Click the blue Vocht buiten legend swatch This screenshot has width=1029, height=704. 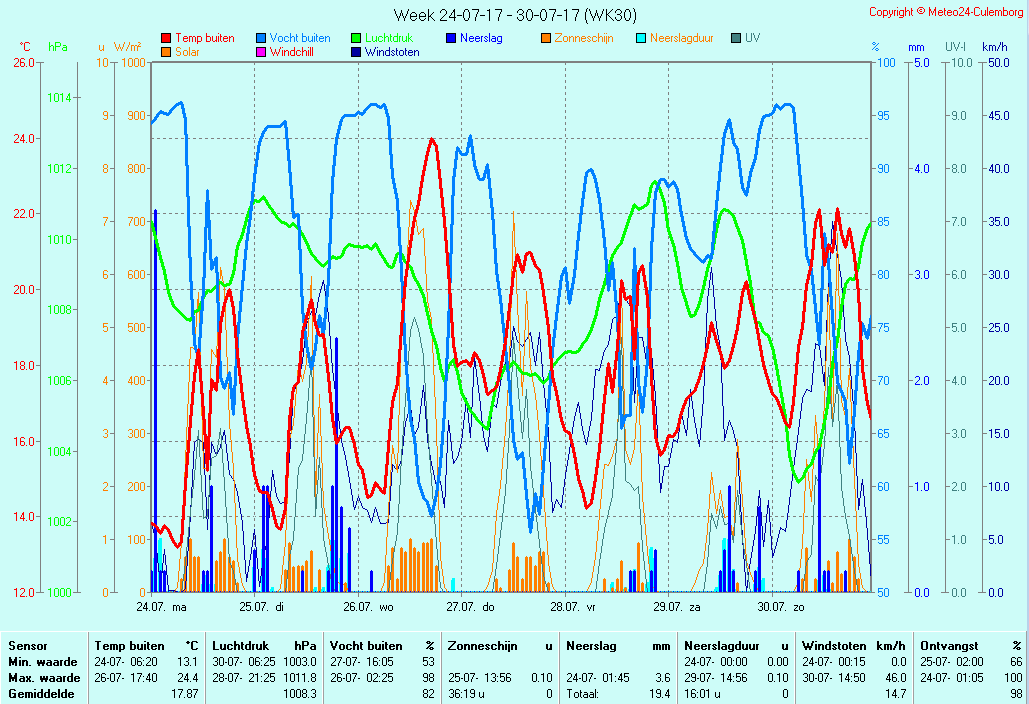coord(261,38)
